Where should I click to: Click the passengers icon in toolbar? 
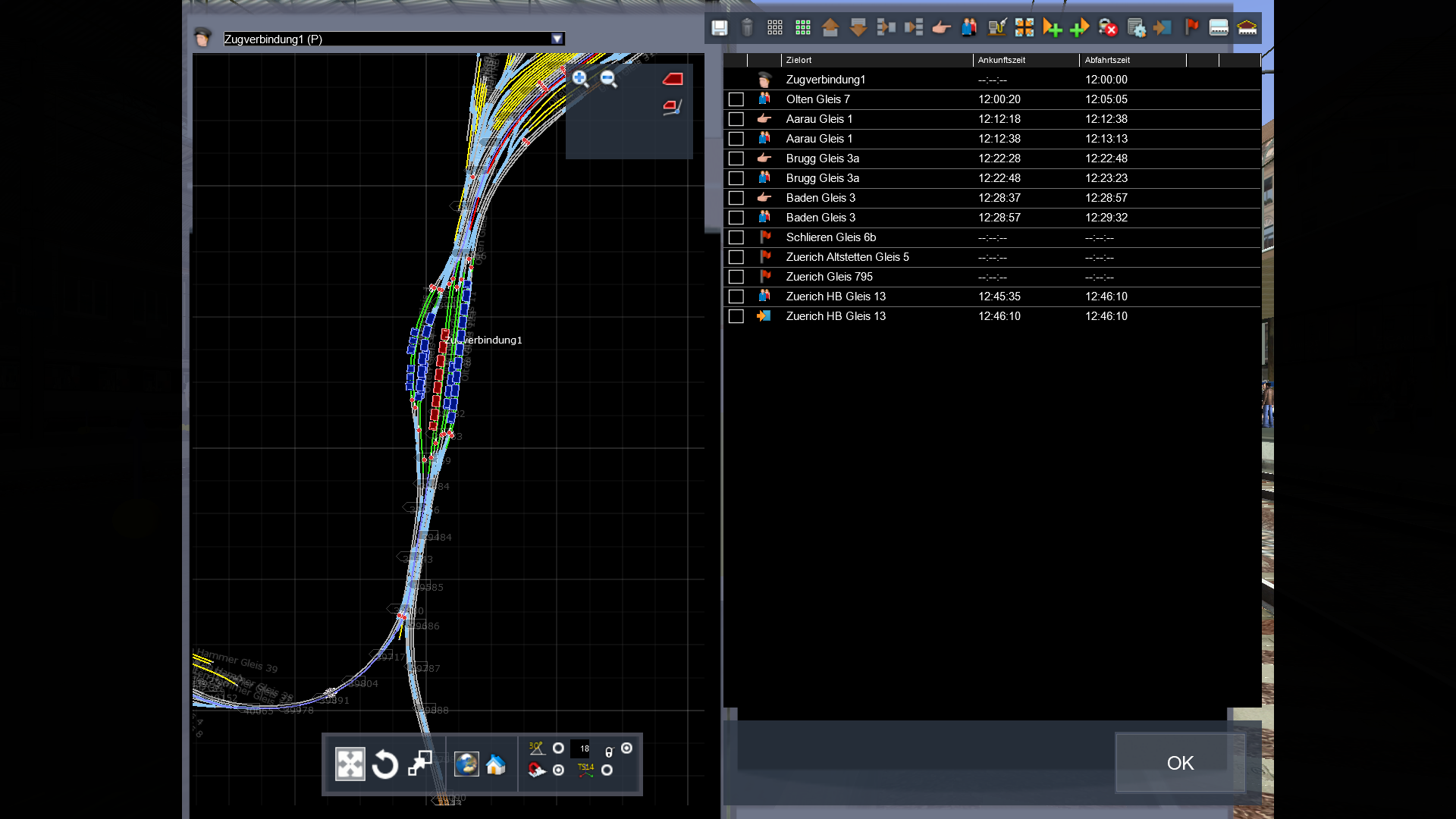969,28
